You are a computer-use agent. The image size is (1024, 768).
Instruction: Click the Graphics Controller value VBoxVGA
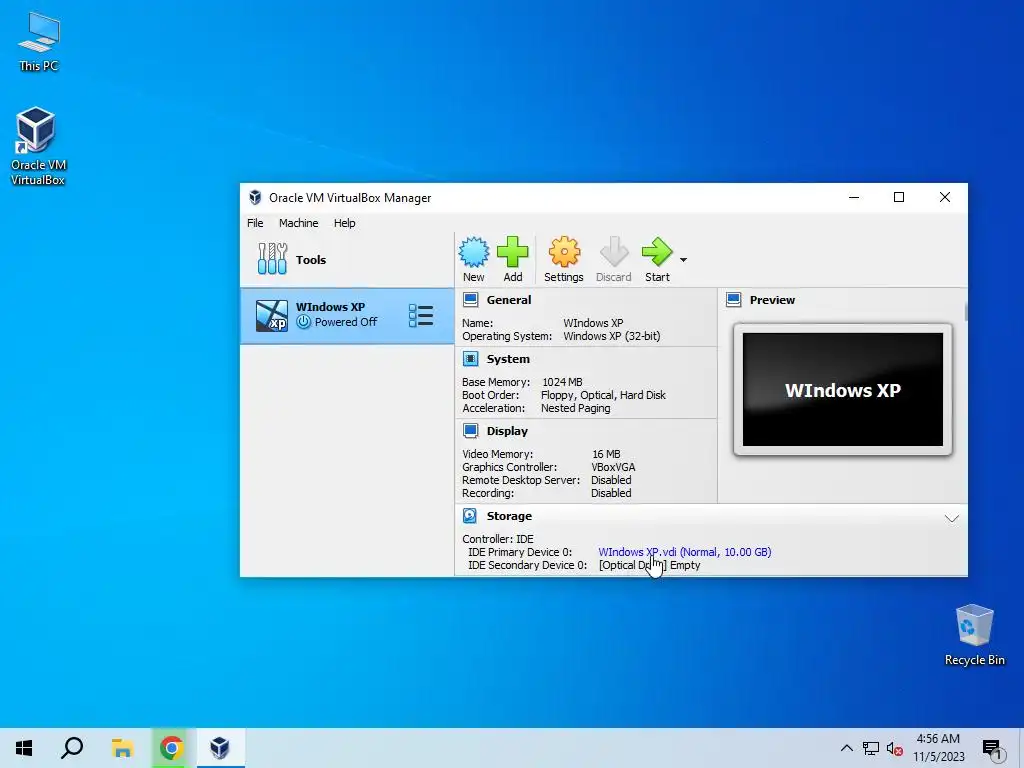point(613,467)
